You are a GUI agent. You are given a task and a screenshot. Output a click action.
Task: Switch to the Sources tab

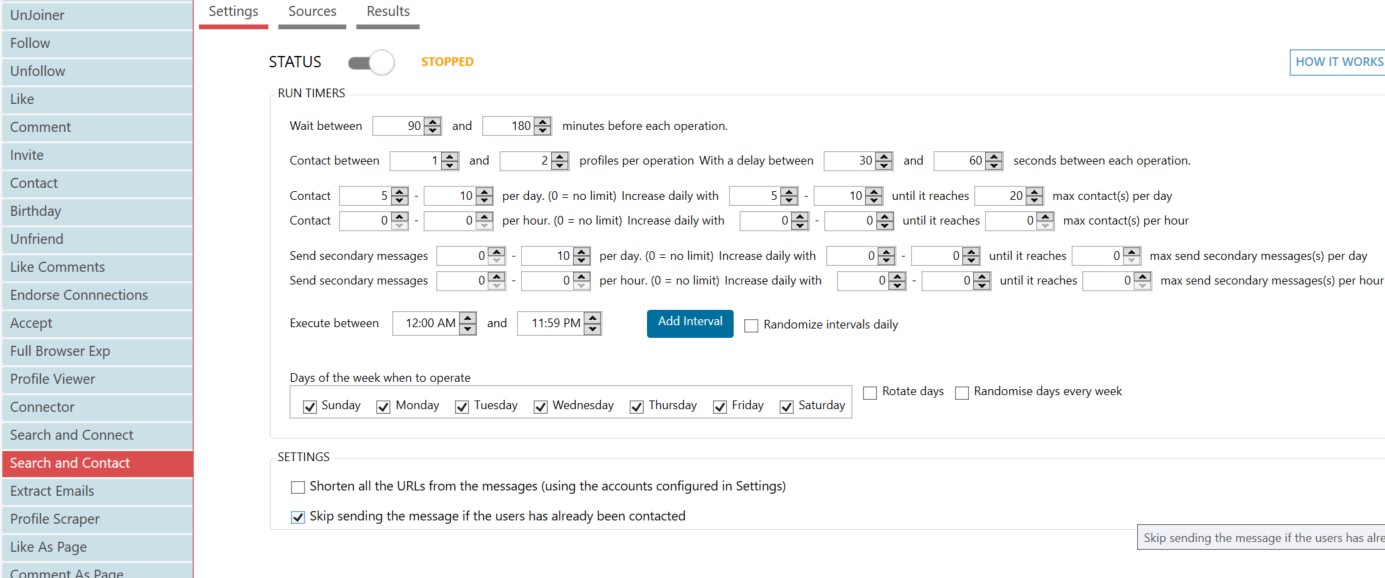tap(312, 12)
